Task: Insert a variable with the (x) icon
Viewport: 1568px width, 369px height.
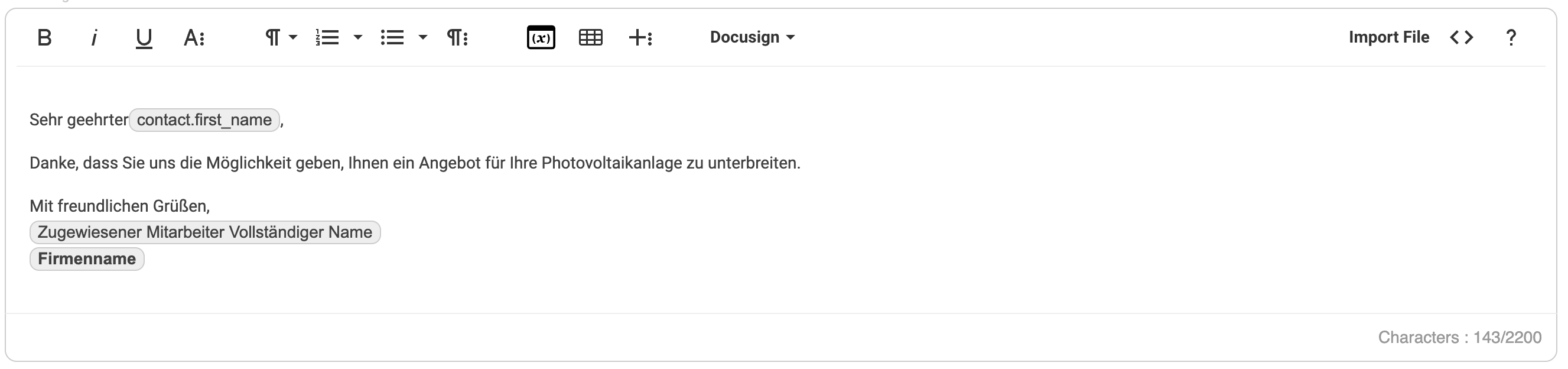Action: [541, 38]
